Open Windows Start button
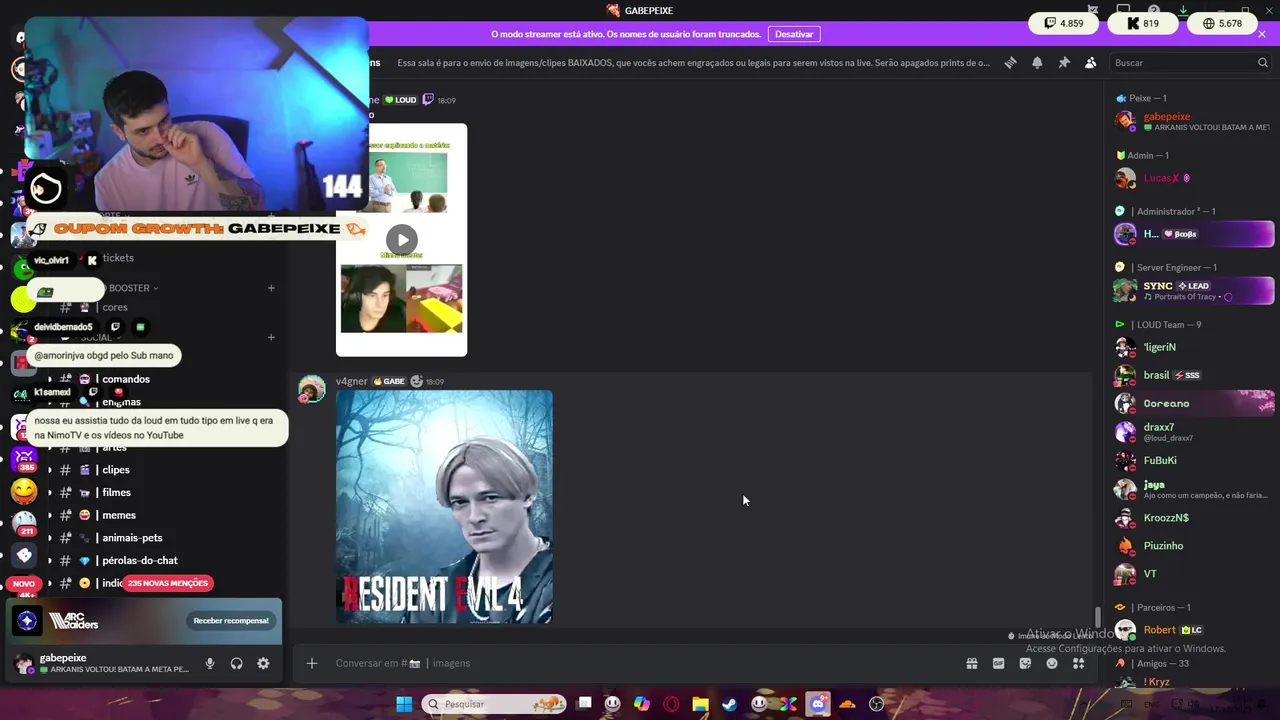This screenshot has width=1280, height=720. (404, 704)
